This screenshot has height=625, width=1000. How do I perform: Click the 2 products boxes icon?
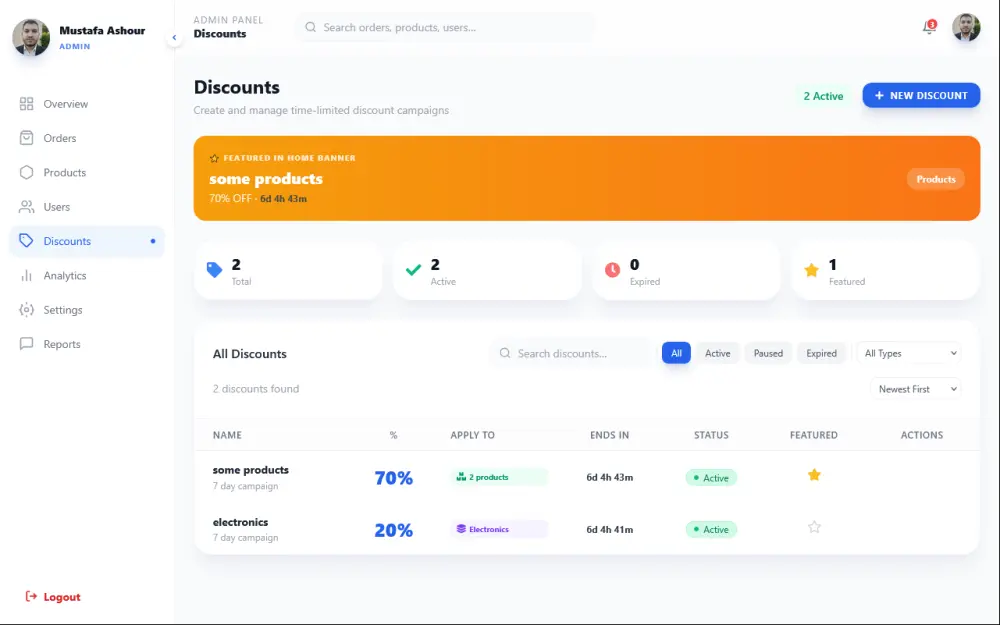coord(461,477)
